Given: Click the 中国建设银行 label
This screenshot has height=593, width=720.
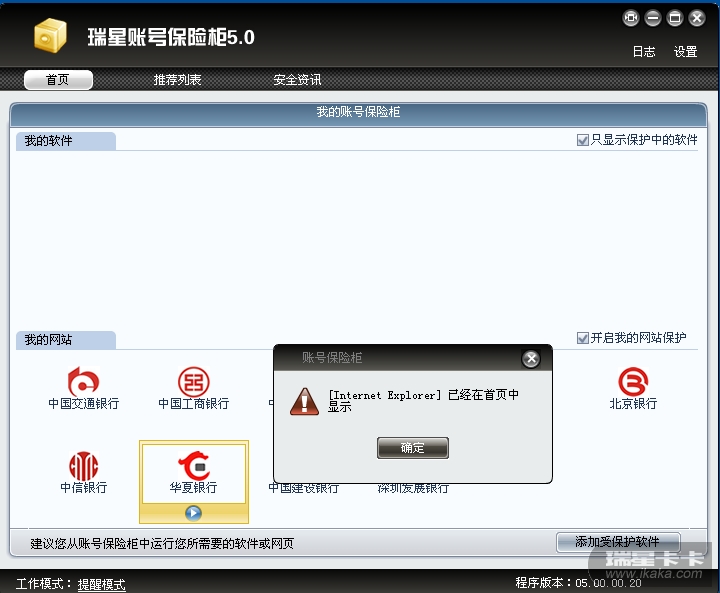Looking at the screenshot, I should click(304, 488).
